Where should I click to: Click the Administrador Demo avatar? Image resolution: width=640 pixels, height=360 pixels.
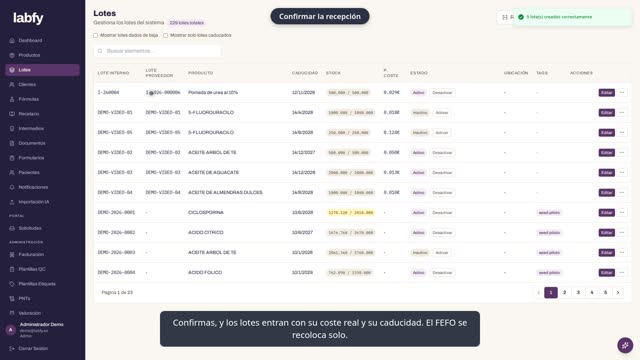tap(11, 330)
